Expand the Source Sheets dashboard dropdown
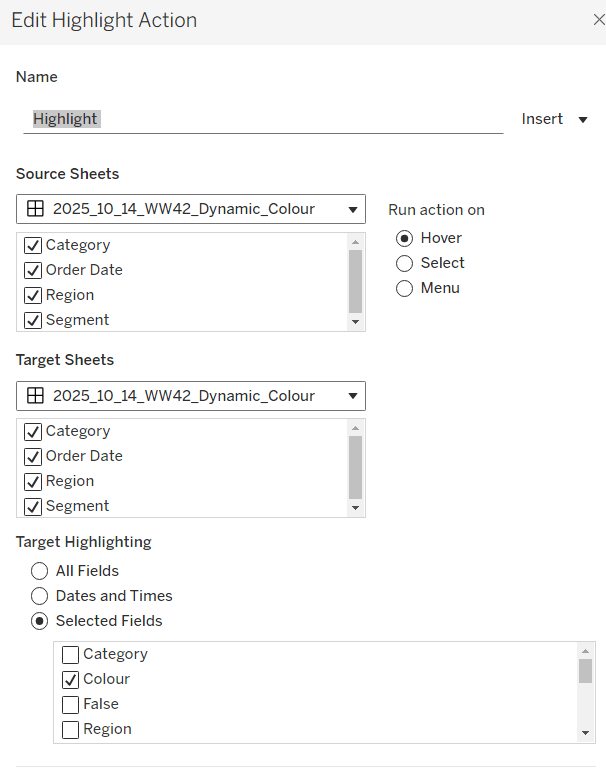 click(352, 210)
